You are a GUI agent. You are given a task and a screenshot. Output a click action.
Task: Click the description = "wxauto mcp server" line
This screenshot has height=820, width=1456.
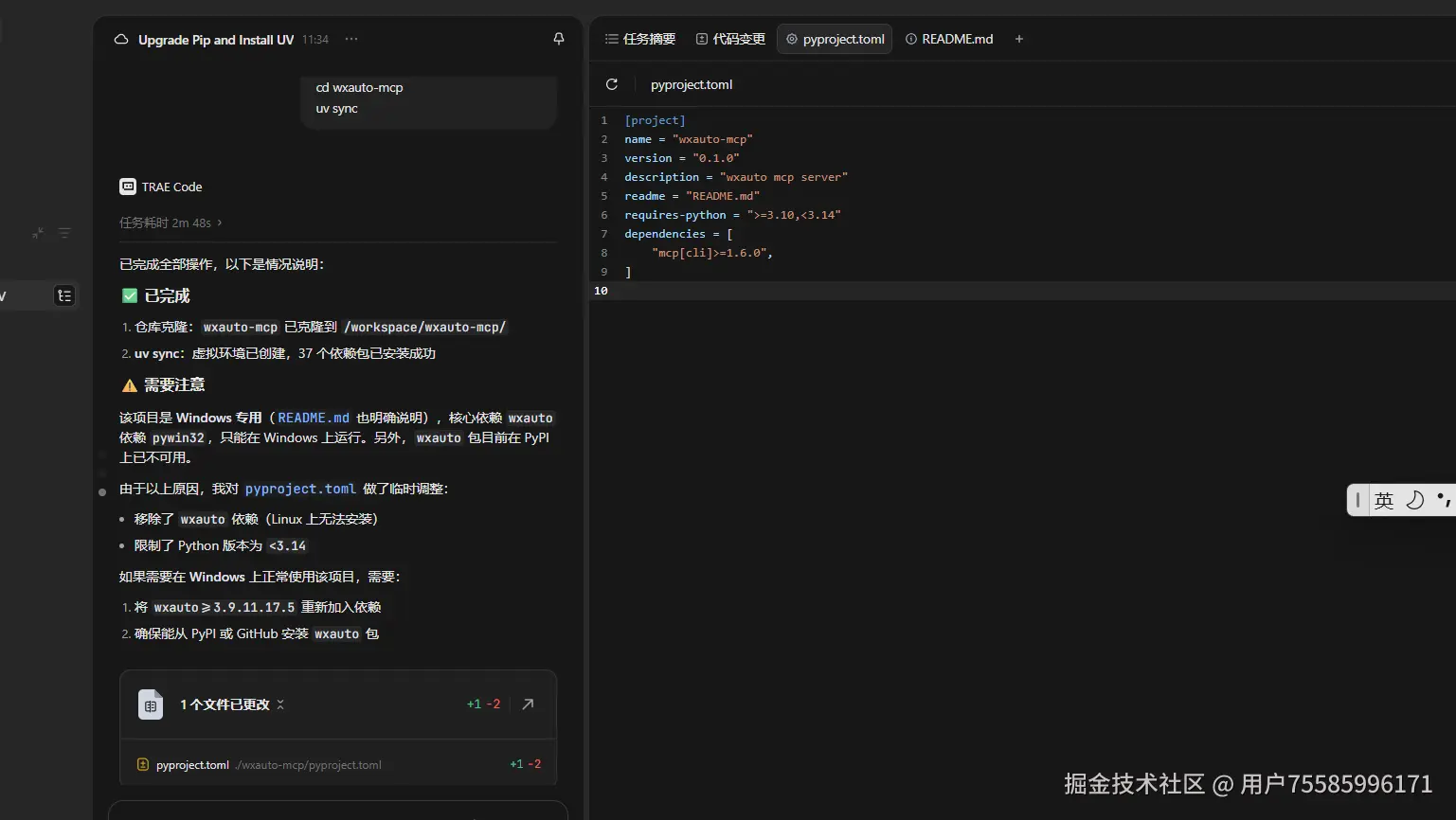(736, 177)
